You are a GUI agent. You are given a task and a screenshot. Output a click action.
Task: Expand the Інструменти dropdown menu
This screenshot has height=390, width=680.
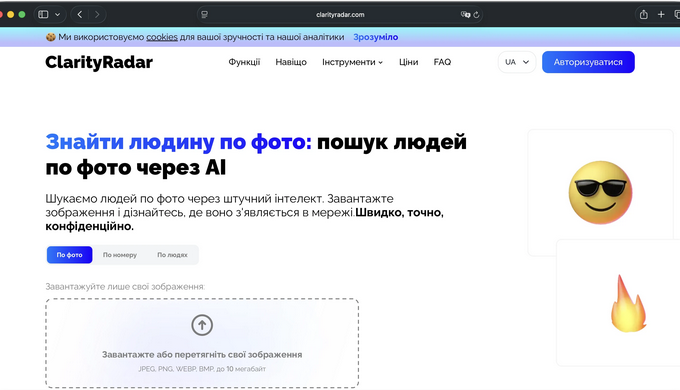(352, 62)
